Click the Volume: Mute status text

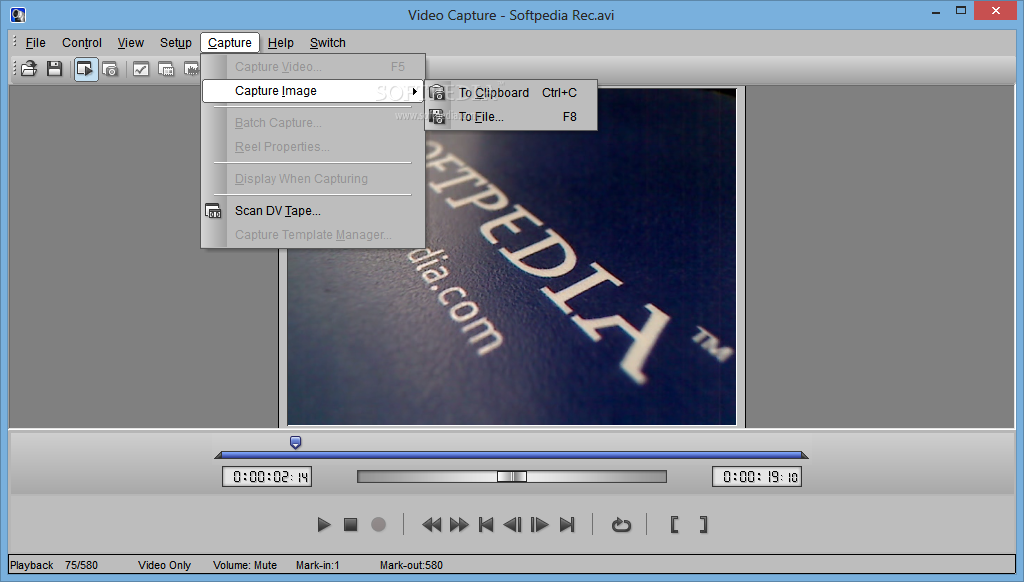(x=245, y=565)
